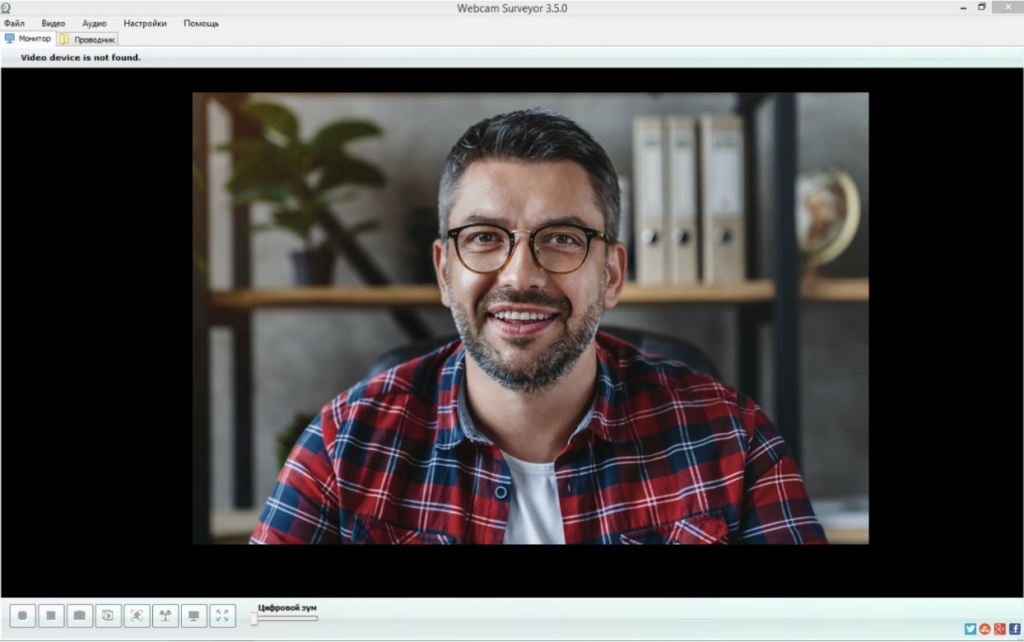
Task: Switch to fullscreen with the arrows icon
Action: (223, 616)
